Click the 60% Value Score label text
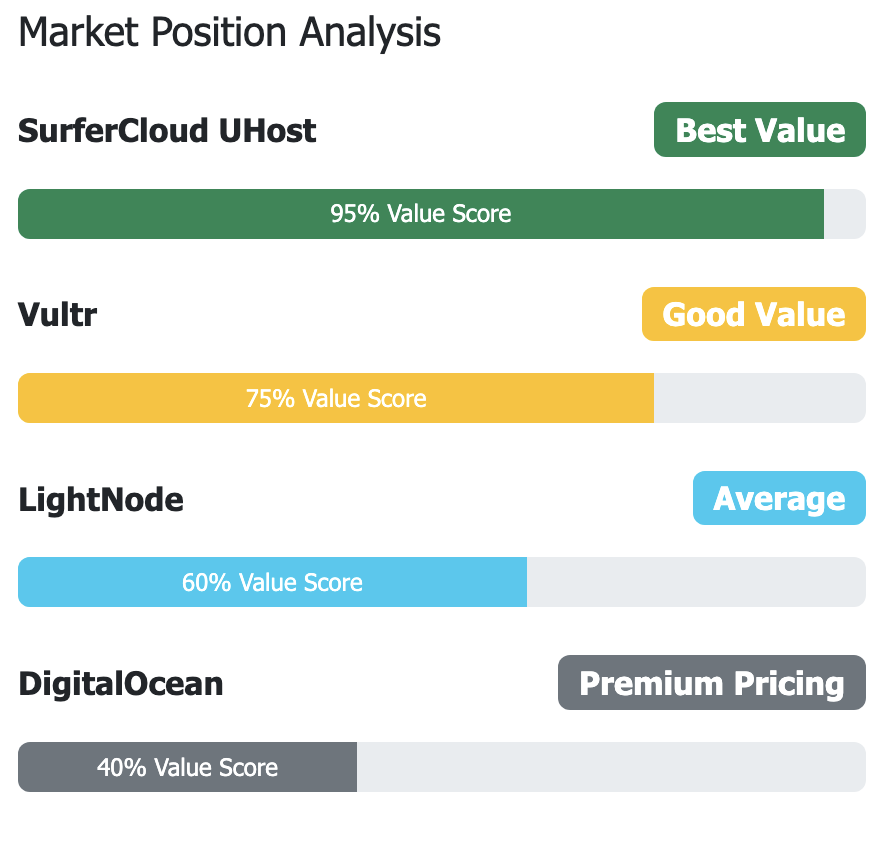880x852 pixels. (x=272, y=583)
